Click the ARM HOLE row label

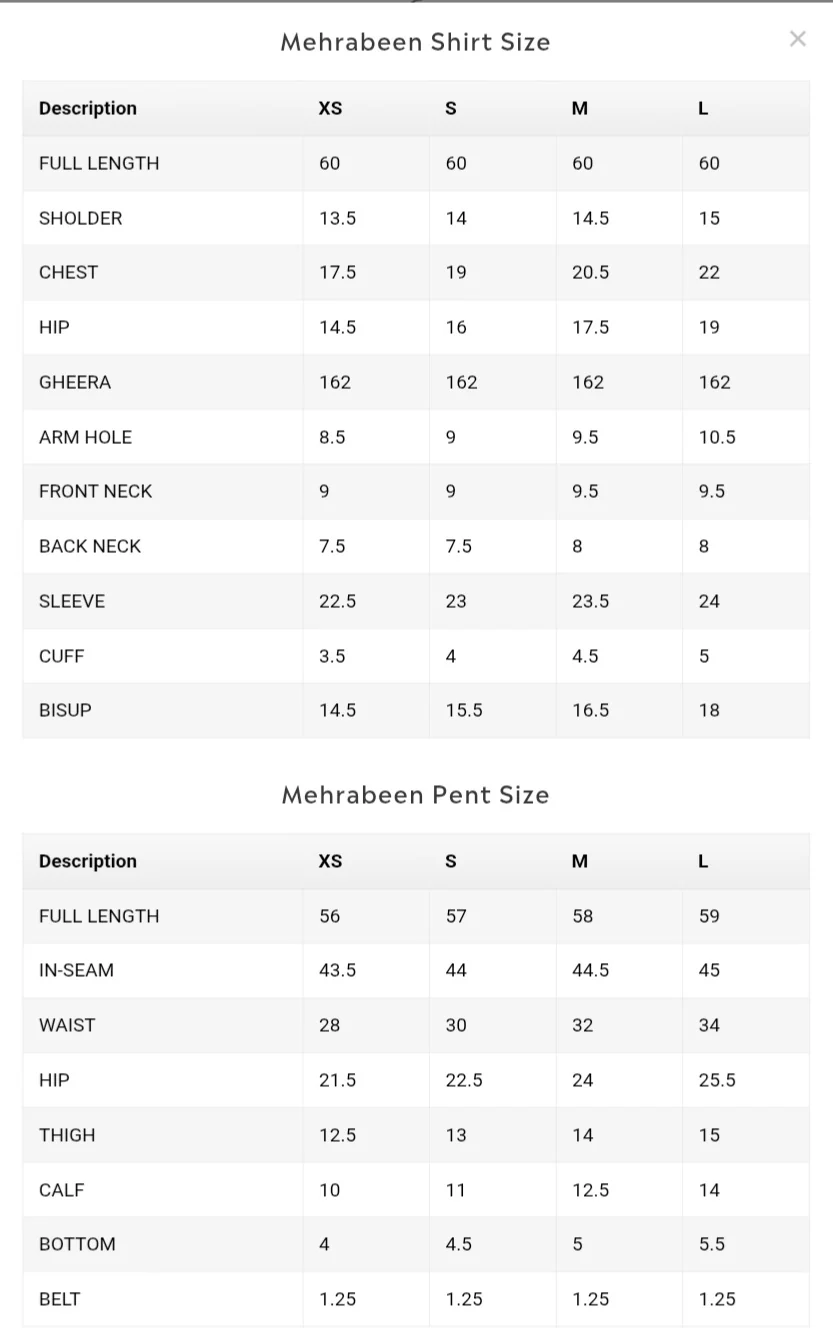(85, 437)
